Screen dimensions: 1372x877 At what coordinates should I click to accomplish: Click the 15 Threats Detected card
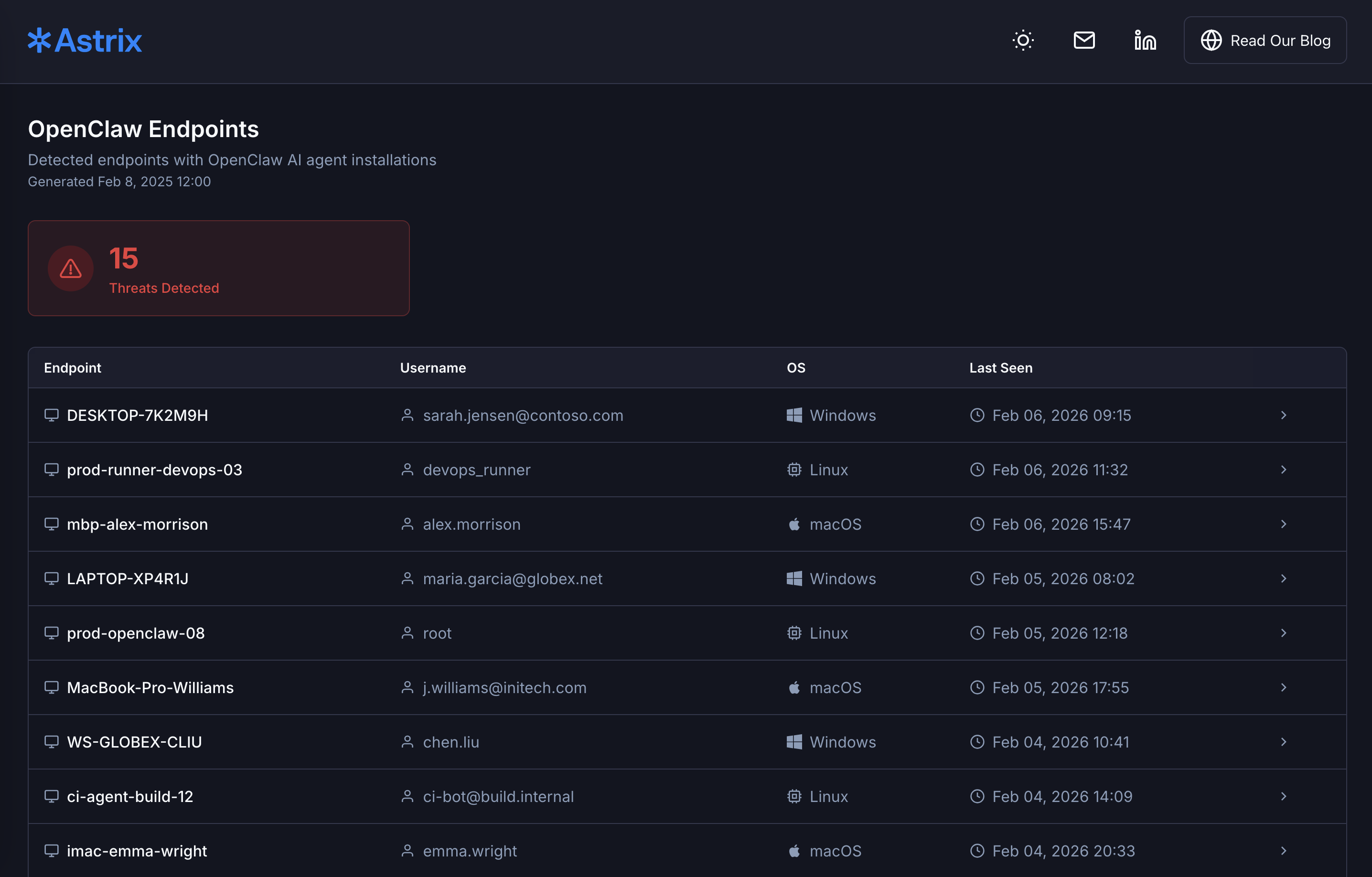click(x=219, y=268)
